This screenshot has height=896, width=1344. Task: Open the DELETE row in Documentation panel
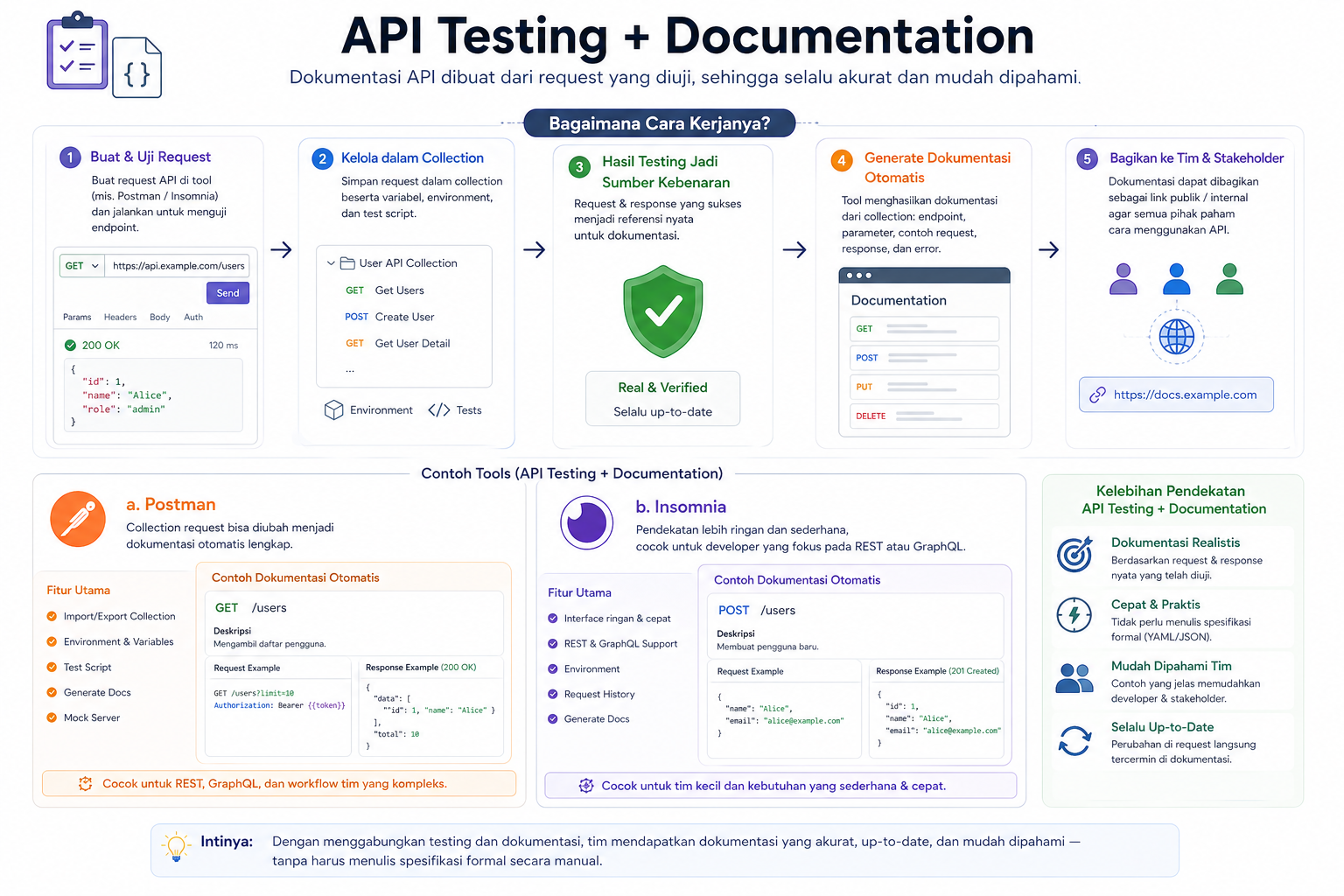tap(924, 416)
